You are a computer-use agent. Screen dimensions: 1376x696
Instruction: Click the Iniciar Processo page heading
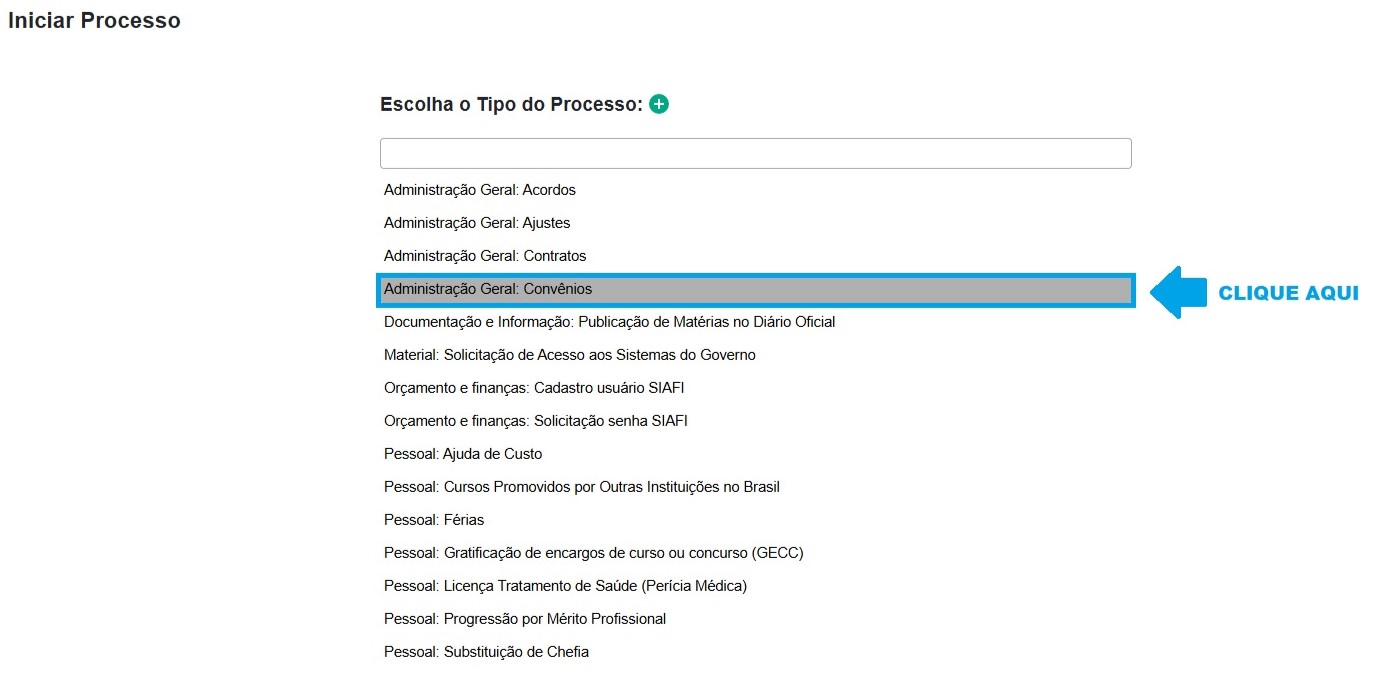[94, 21]
